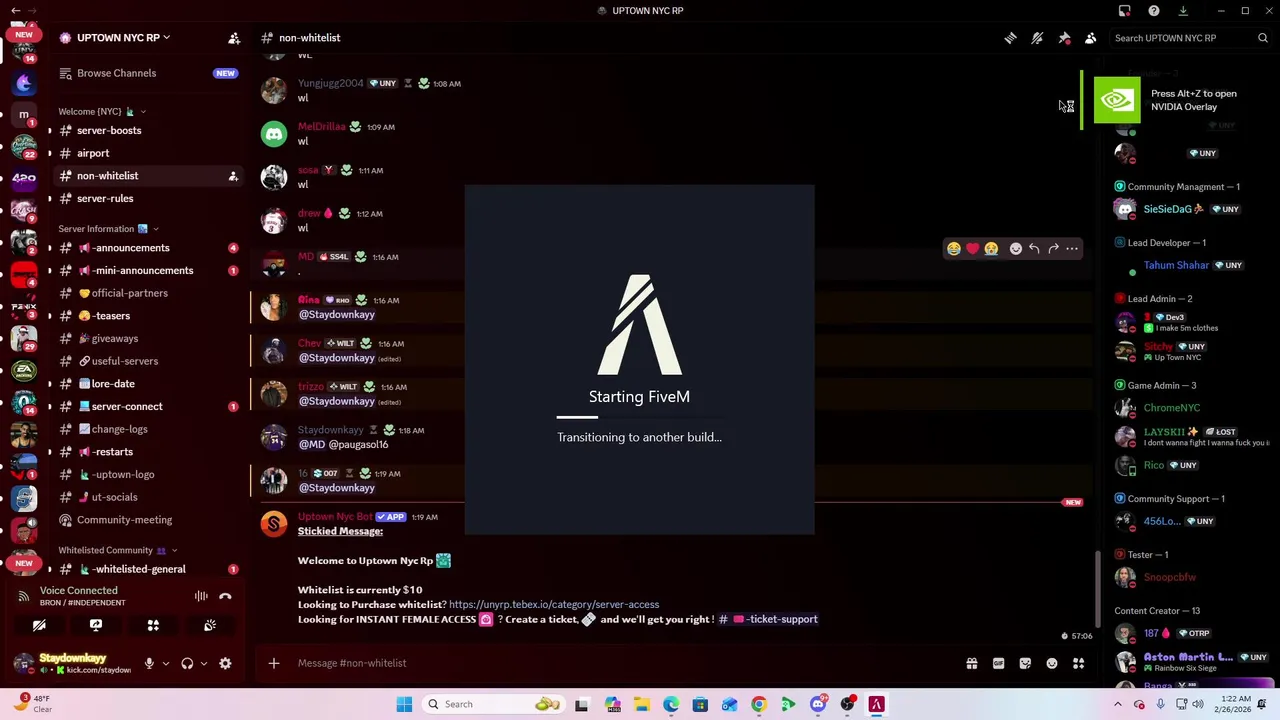The image size is (1280, 720).
Task: Click invite people icon beside server name
Action: point(234,38)
